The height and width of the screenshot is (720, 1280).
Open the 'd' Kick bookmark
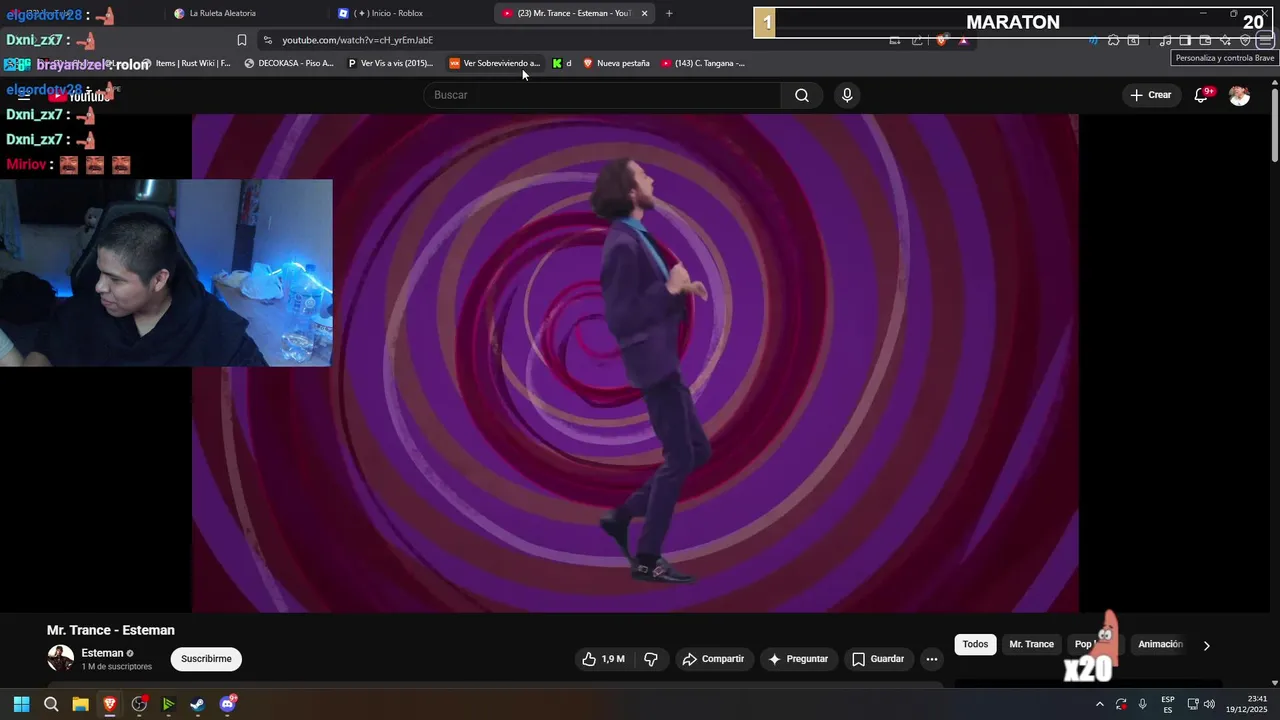(562, 63)
